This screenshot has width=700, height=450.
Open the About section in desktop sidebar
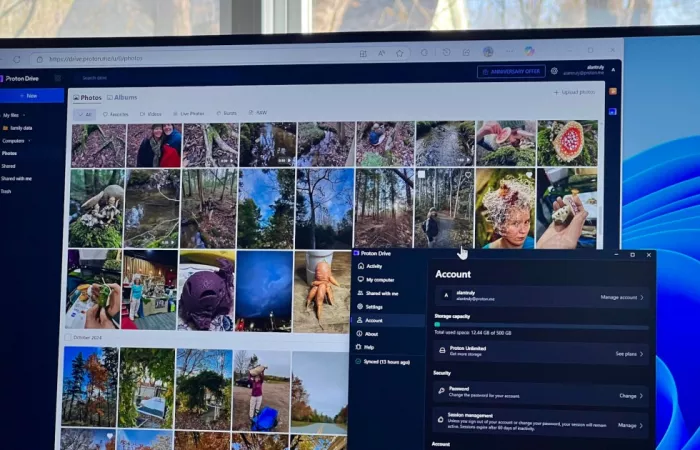371,334
